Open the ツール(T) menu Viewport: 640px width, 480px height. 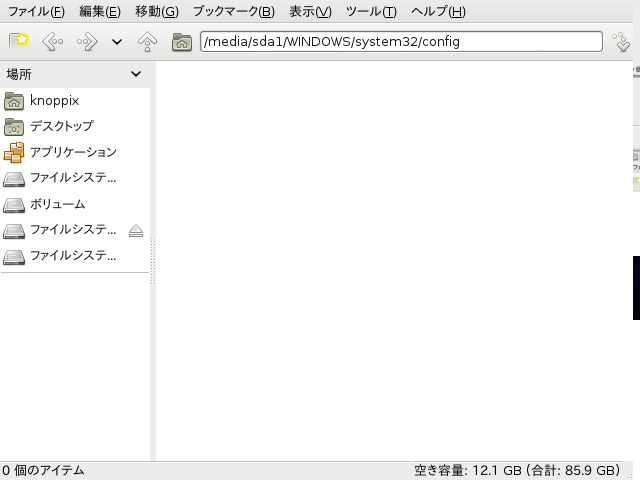[371, 11]
